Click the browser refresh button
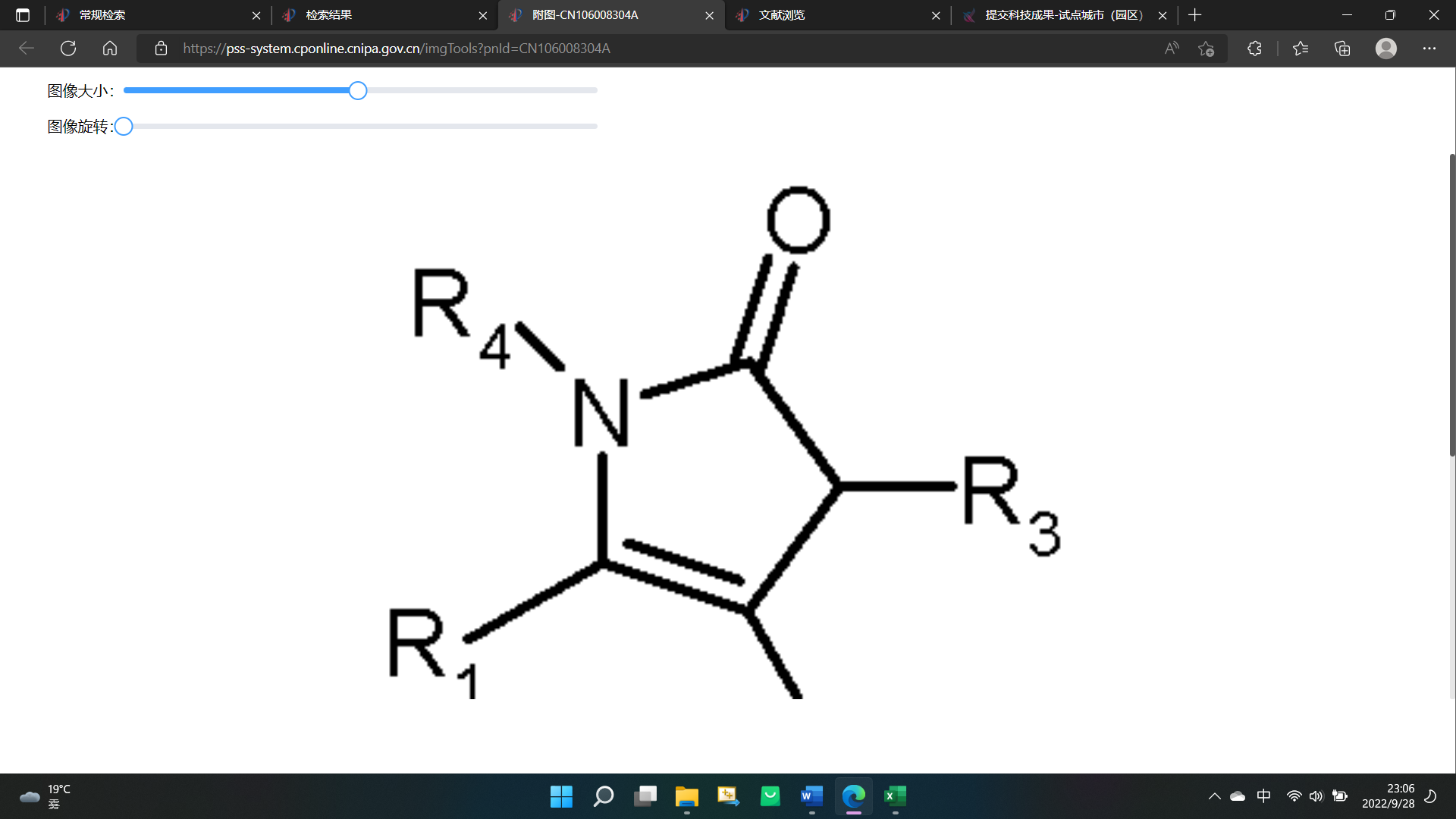The width and height of the screenshot is (1456, 819). [x=68, y=49]
